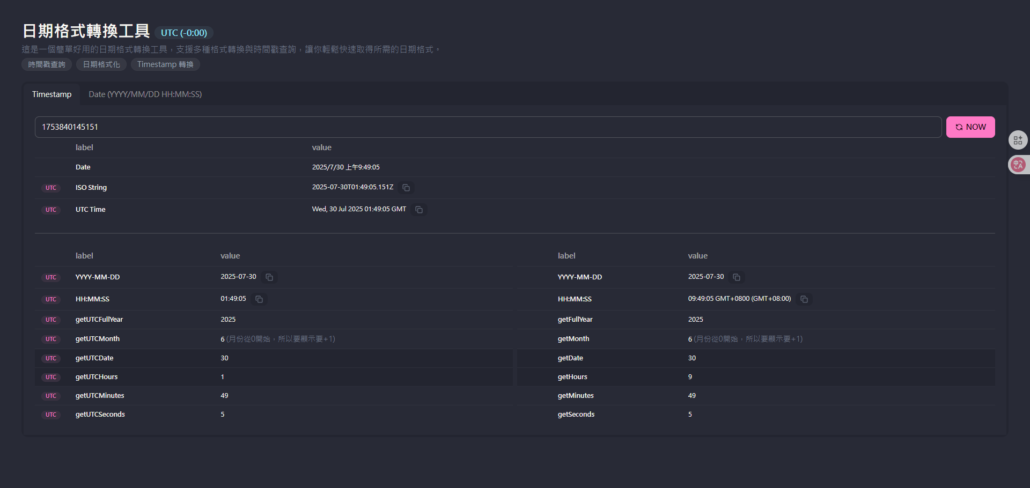Copy the ISO String value
1030x488 pixels.
[x=406, y=188]
